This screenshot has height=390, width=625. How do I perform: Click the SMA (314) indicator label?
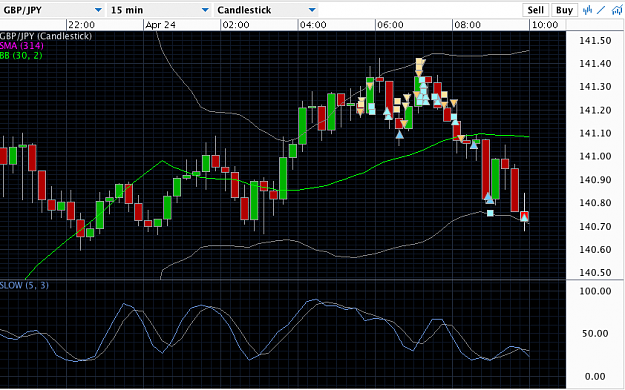point(22,45)
